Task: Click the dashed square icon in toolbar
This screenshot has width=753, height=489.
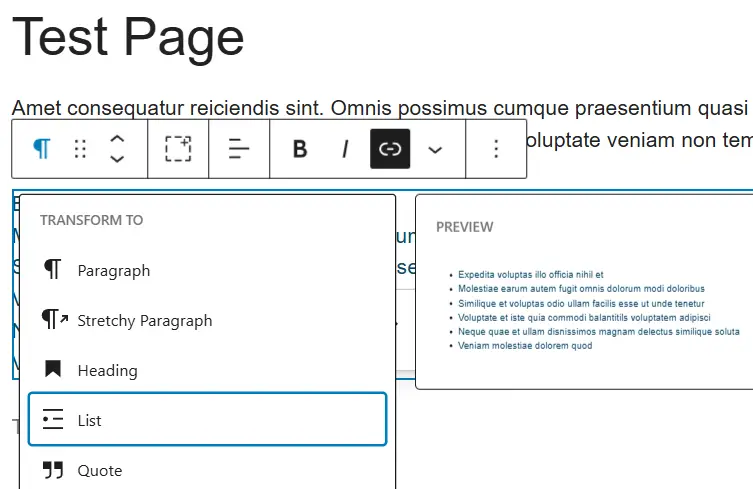Action: click(178, 149)
